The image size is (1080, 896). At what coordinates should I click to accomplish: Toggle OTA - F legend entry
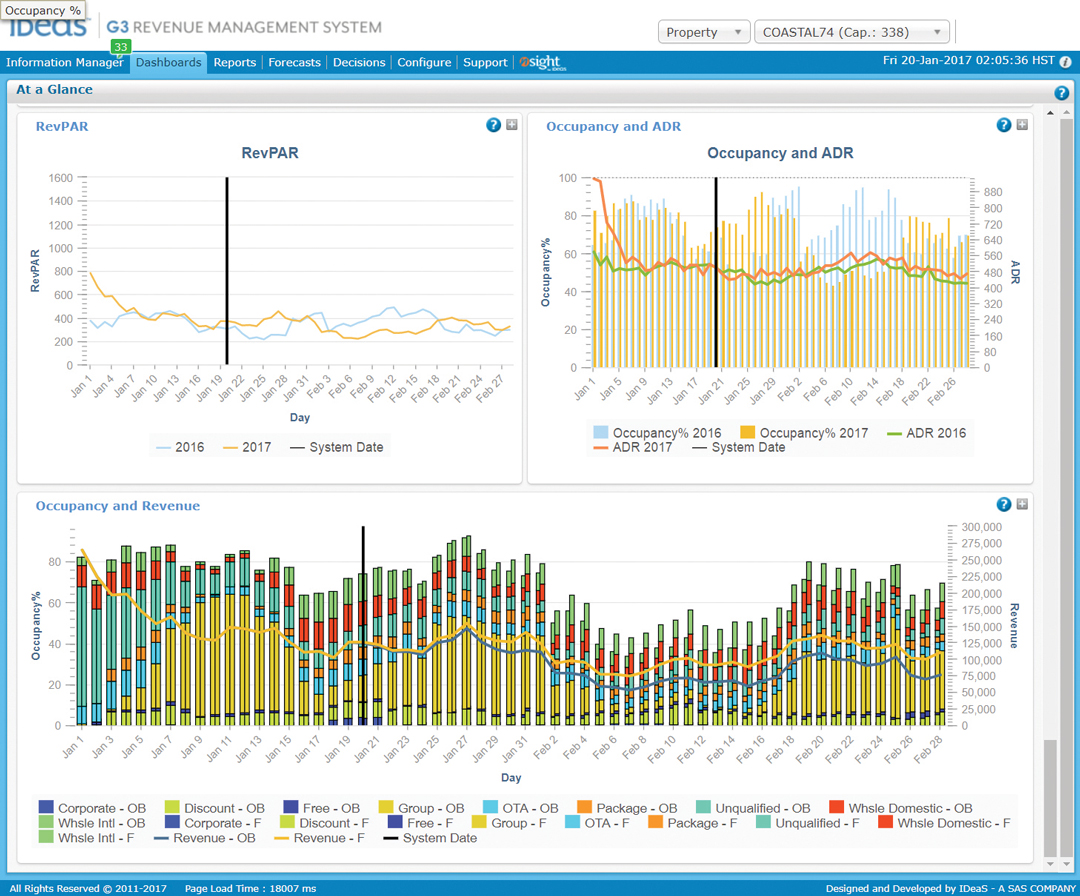click(598, 823)
